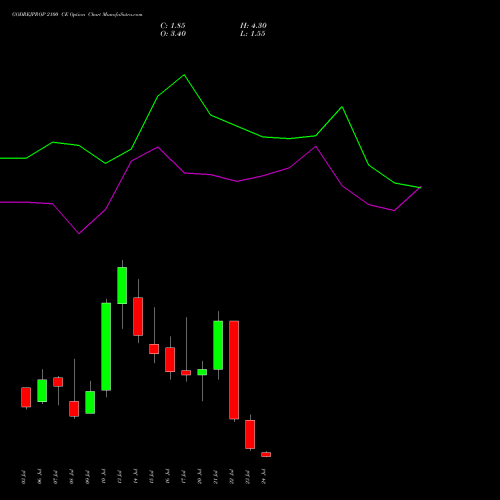The height and width of the screenshot is (500, 500).
Task: Click the chart title GODREJPROP CE Options Chart
Action: tap(77, 15)
